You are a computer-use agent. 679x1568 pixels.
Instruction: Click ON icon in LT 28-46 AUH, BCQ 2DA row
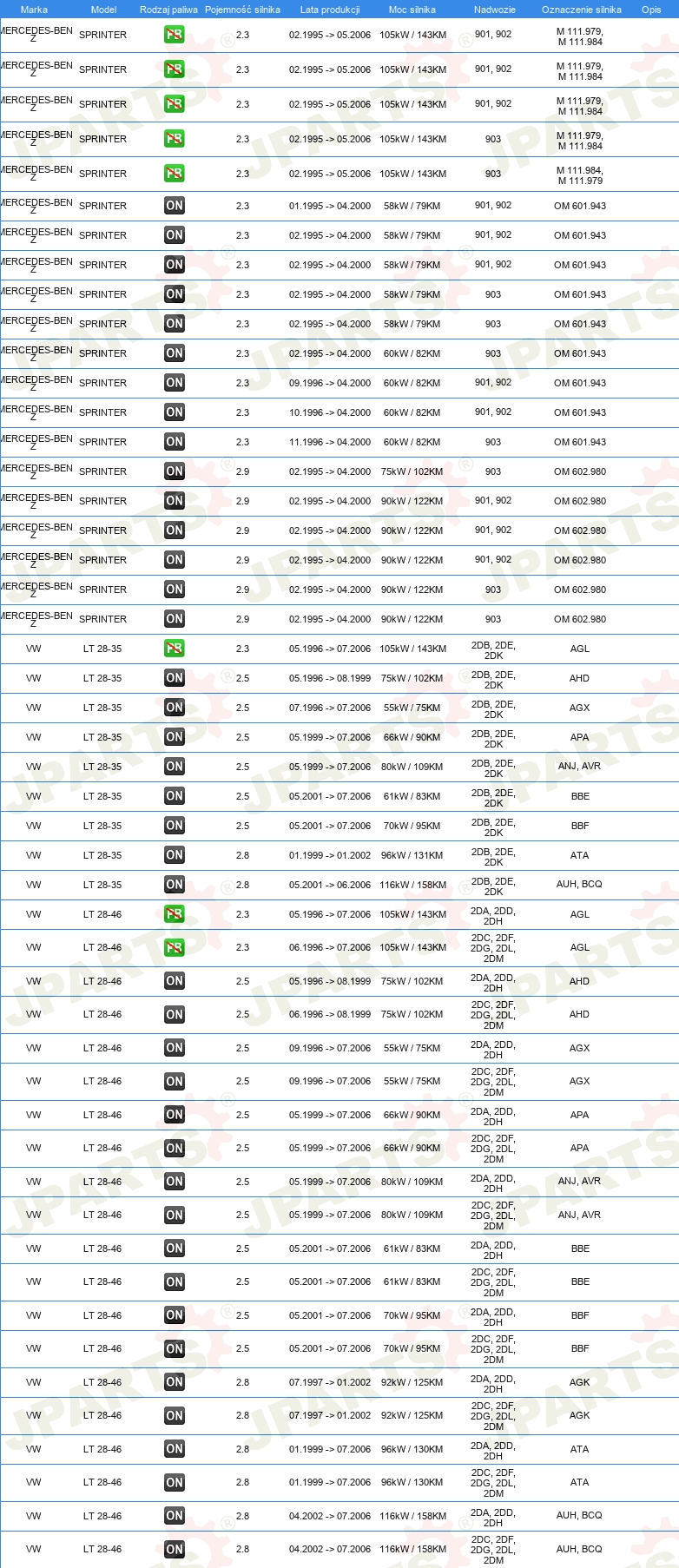pos(175,1516)
